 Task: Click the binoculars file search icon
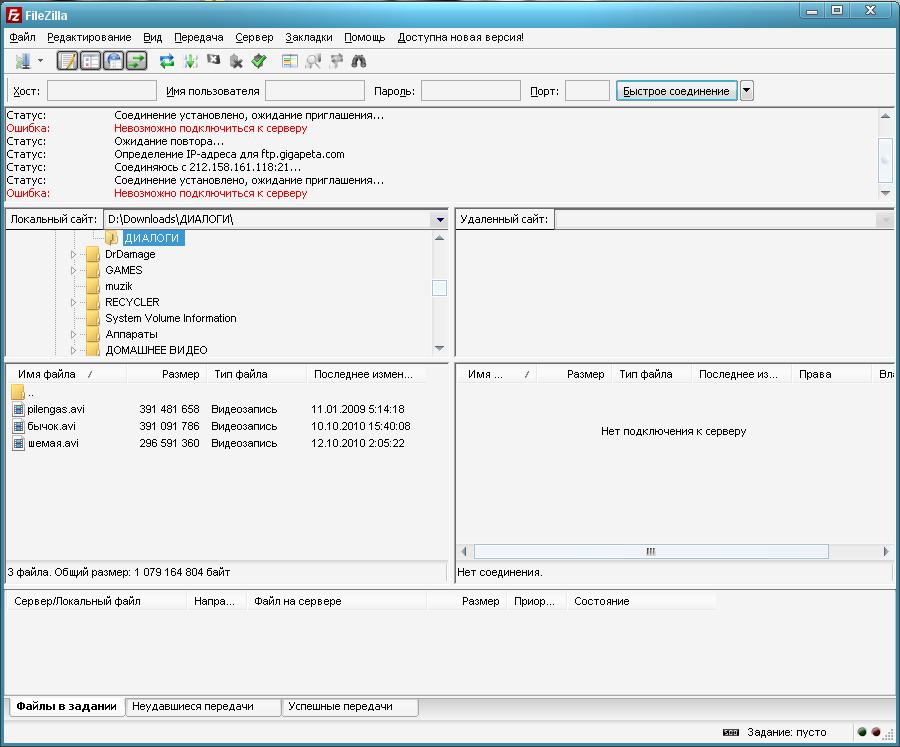click(x=359, y=61)
